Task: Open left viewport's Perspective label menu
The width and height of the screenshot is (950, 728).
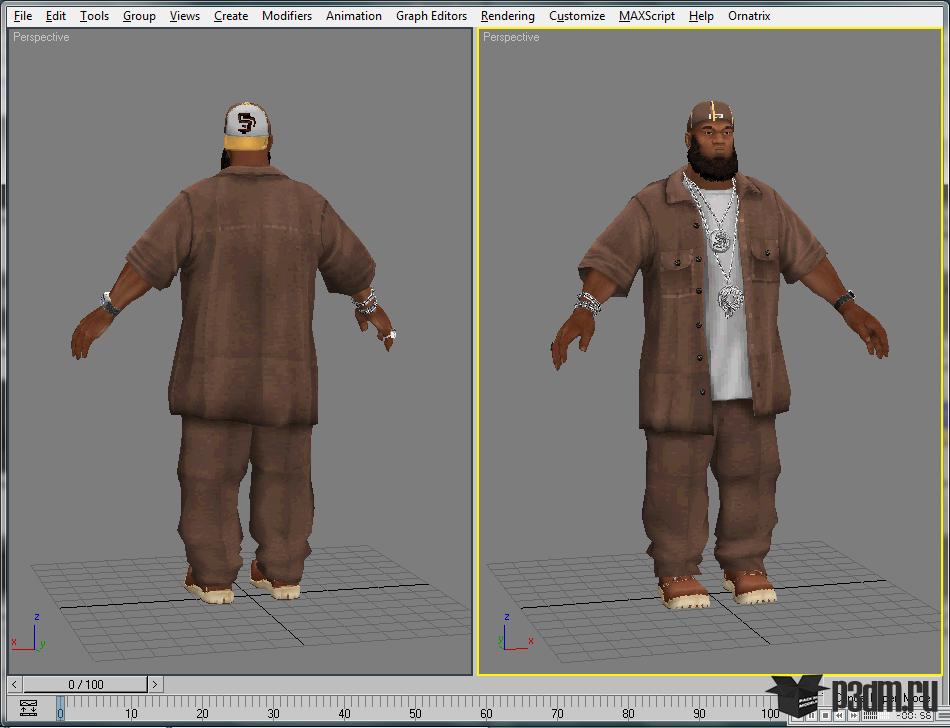Action: (x=41, y=37)
